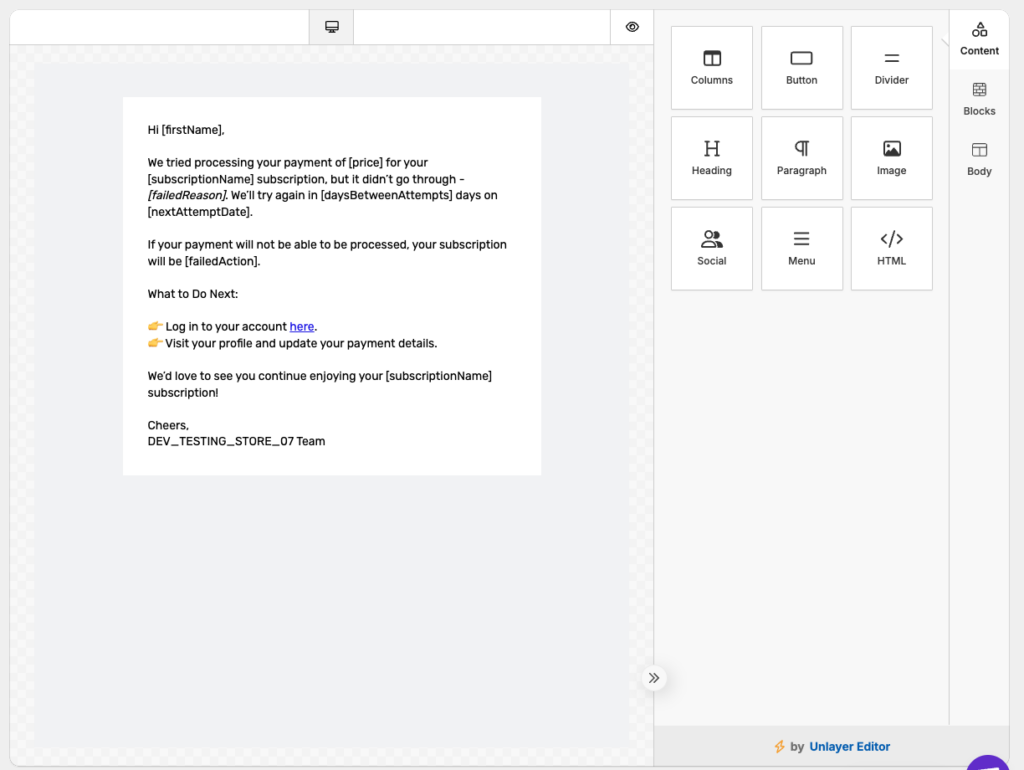Select the Divider content block

[891, 67]
